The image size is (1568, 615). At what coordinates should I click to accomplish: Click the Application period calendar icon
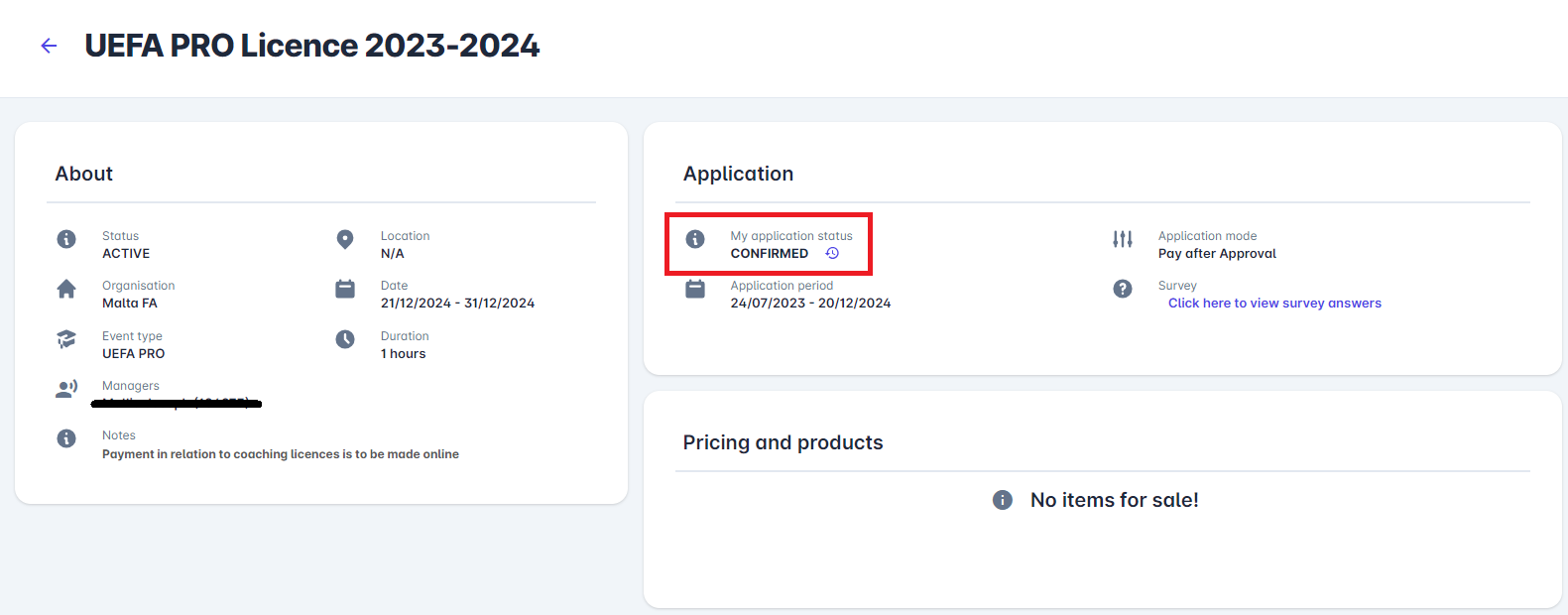tap(695, 289)
